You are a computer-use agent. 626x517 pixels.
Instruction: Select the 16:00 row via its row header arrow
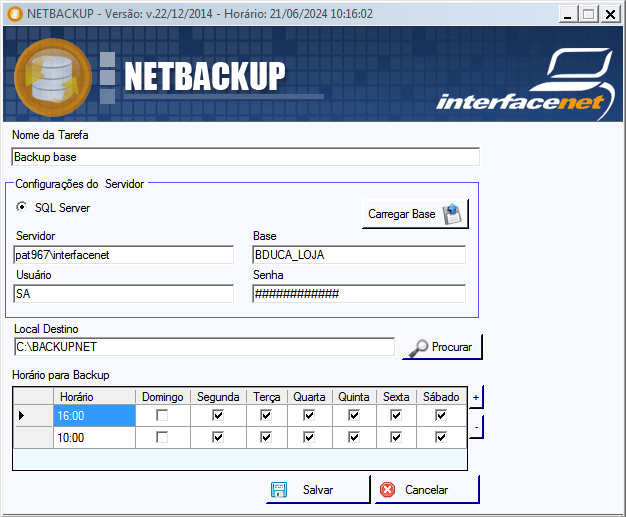pyautogui.click(x=34, y=416)
